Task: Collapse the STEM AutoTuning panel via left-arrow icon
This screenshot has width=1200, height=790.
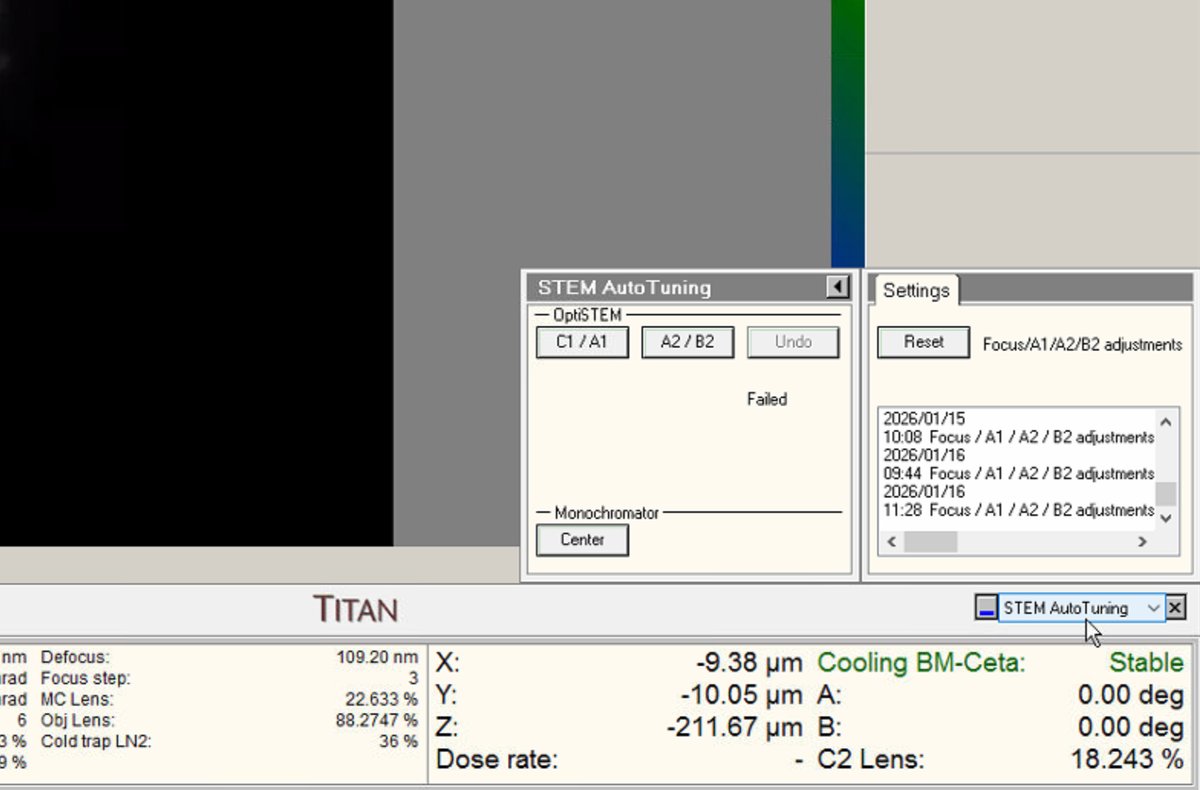Action: [x=836, y=287]
